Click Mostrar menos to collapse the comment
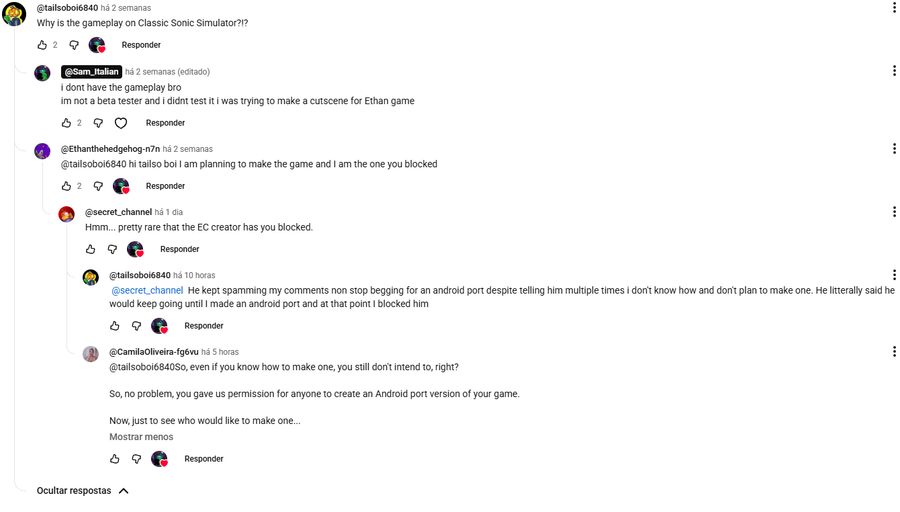Viewport: 900px width, 512px height. 141,437
